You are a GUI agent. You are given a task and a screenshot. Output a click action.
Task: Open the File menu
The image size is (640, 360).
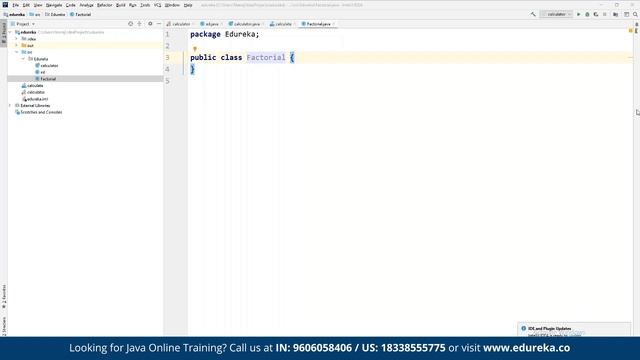pyautogui.click(x=16, y=5)
